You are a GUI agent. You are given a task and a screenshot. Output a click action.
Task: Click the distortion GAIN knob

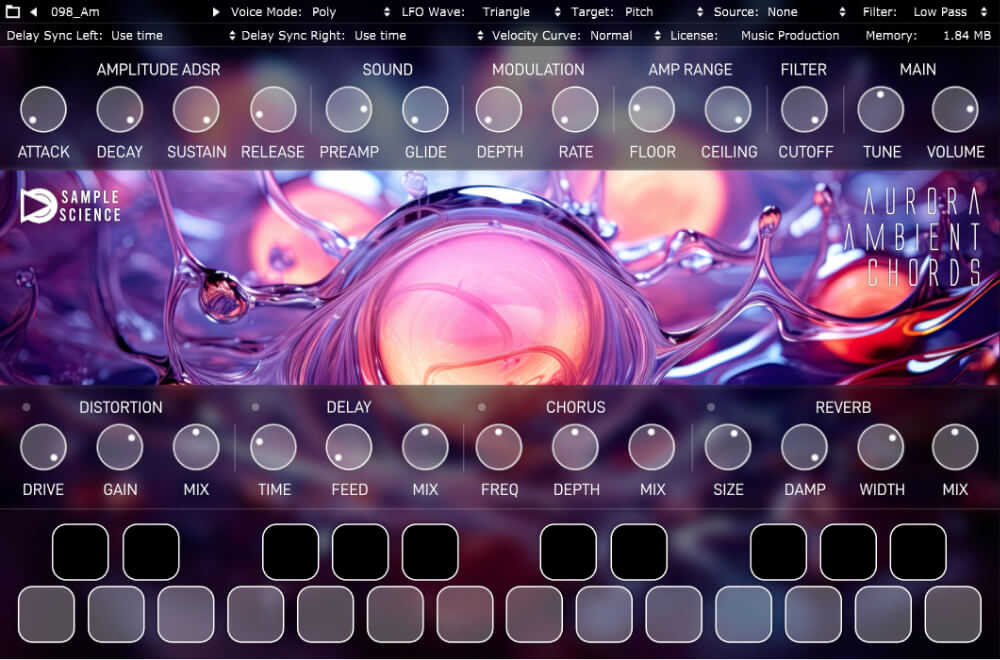(120, 447)
